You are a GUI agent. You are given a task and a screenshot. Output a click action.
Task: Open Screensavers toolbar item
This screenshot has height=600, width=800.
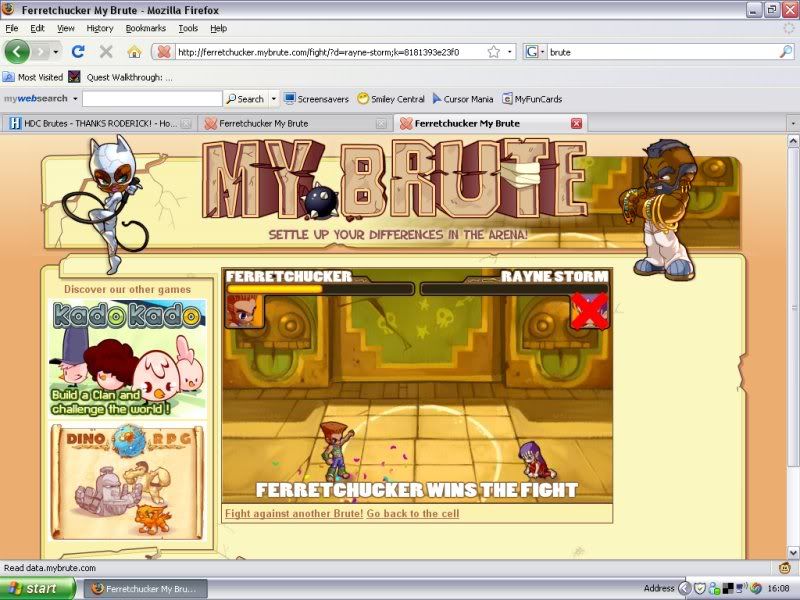point(316,99)
